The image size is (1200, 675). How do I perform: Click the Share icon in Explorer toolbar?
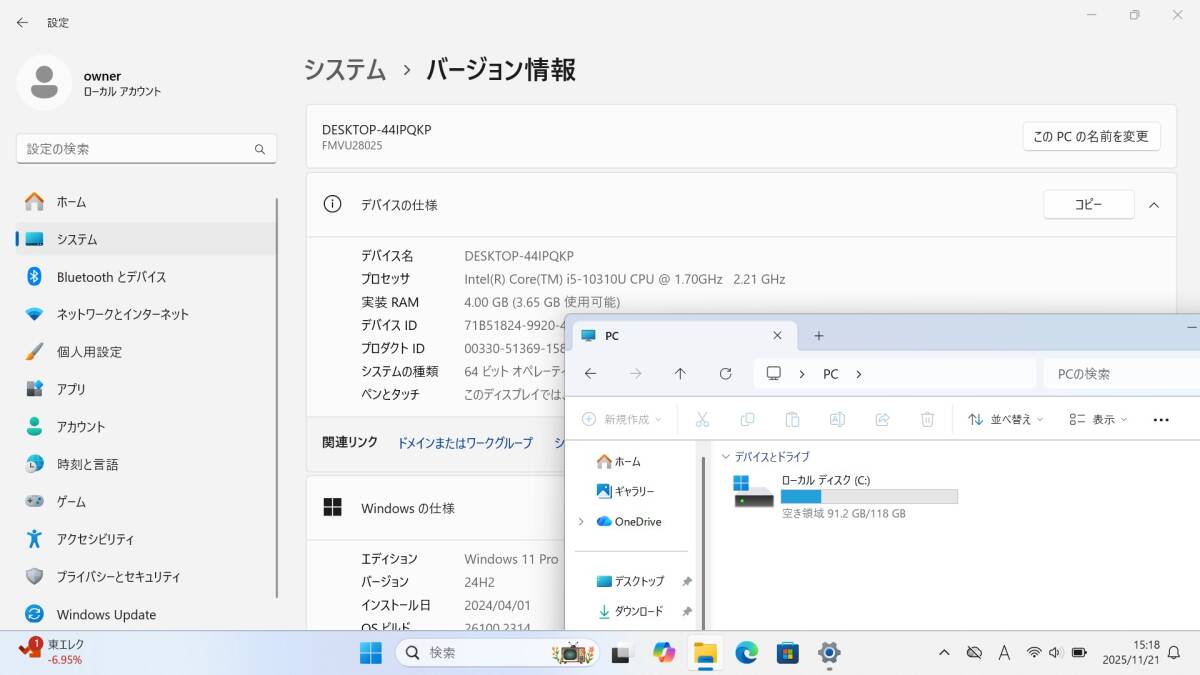click(882, 420)
